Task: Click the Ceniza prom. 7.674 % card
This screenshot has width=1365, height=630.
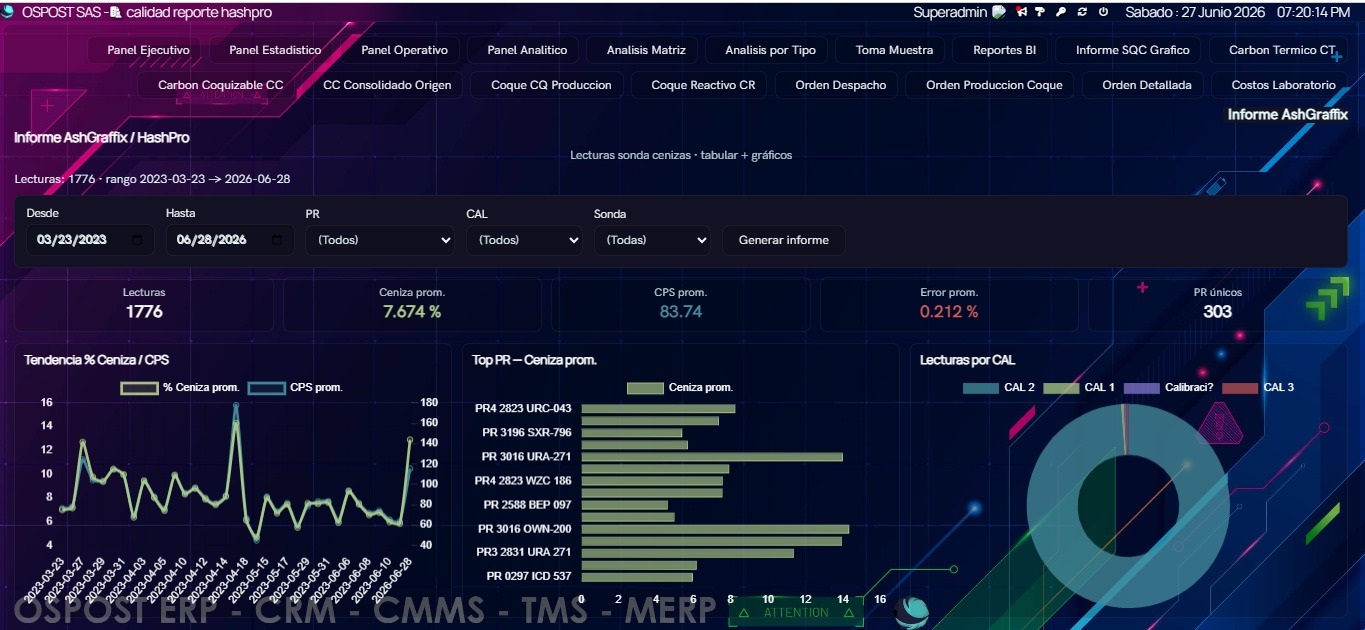Action: click(412, 304)
